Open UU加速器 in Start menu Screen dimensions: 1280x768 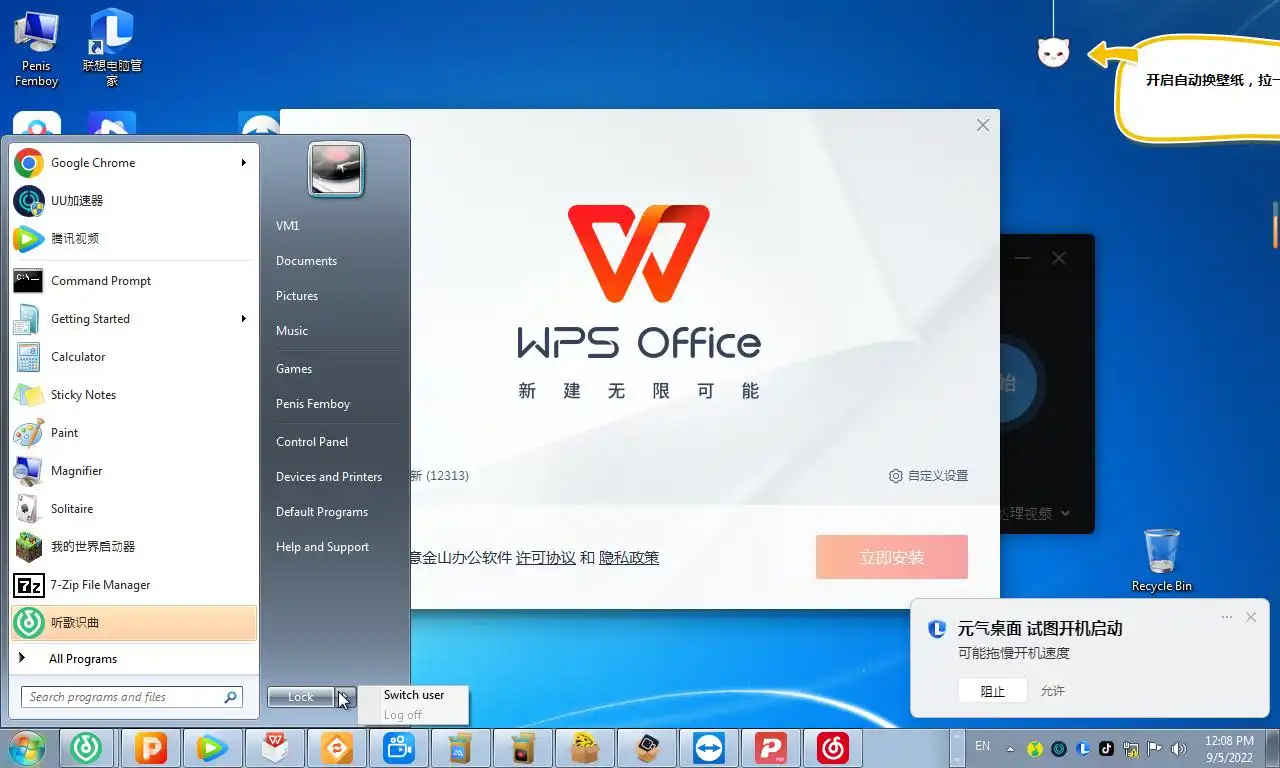coord(134,201)
